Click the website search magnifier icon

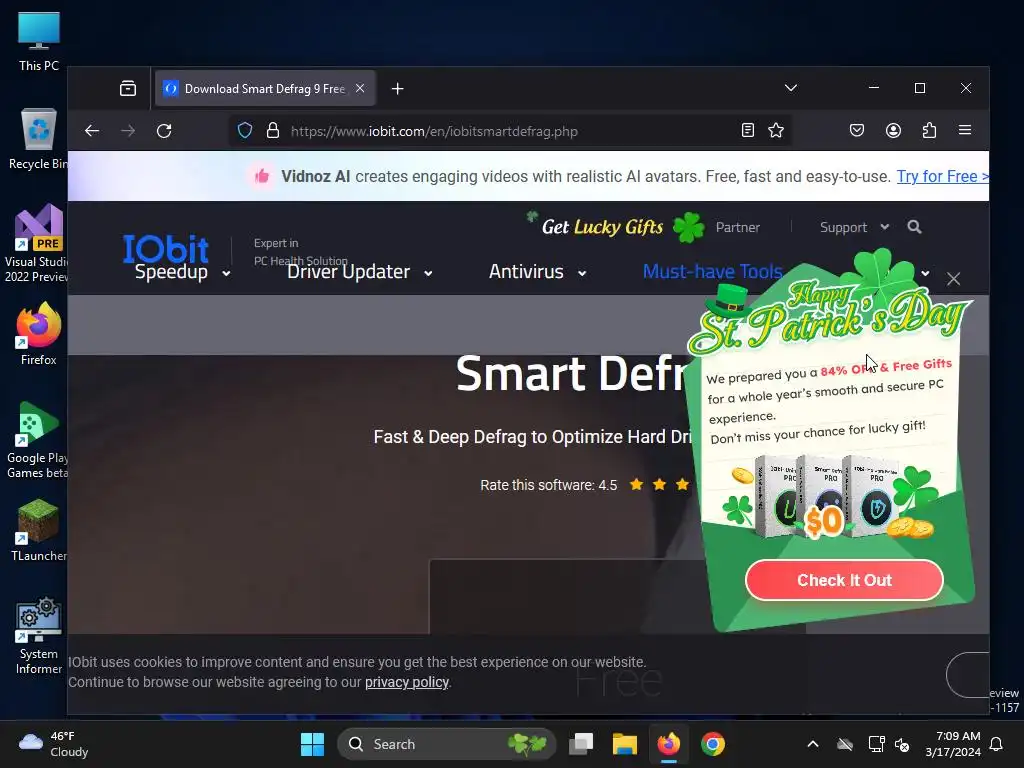914,227
